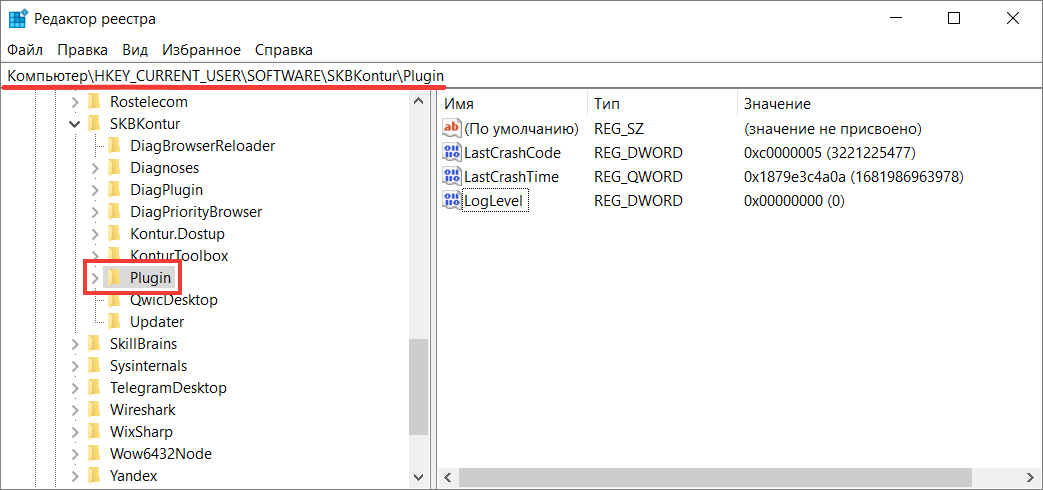Click the Sysinternals folder icon
This screenshot has width=1043, height=490.
[x=94, y=365]
